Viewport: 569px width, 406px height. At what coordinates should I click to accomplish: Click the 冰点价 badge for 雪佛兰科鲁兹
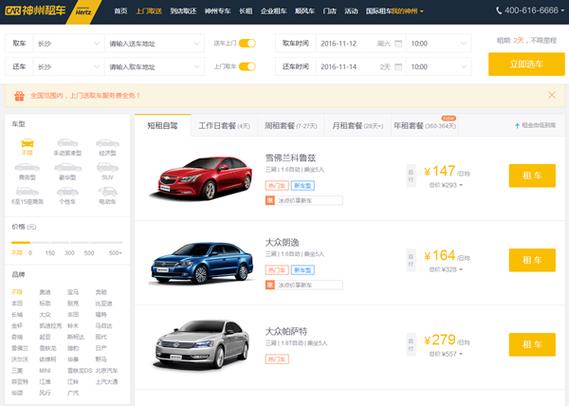[270, 200]
